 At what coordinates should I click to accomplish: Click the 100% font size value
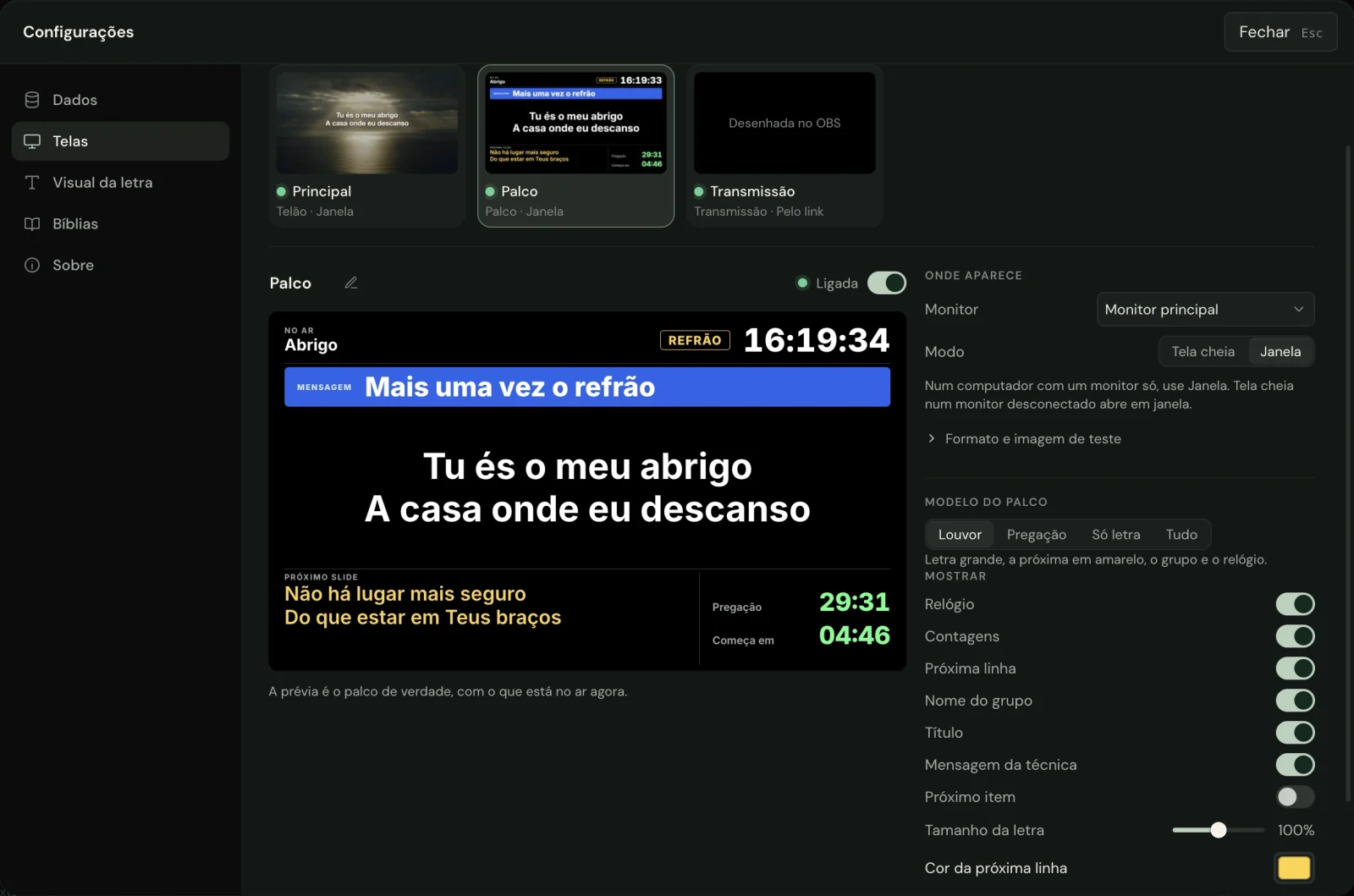(x=1296, y=830)
